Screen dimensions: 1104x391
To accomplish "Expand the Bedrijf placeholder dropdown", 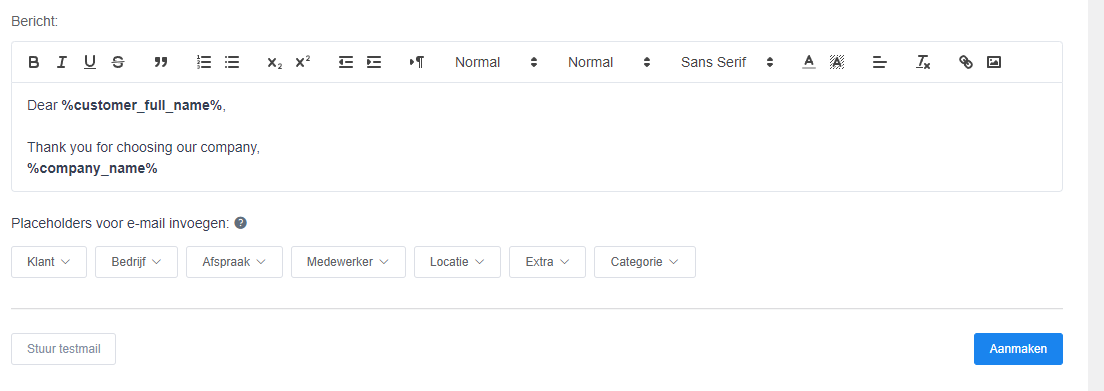I will pyautogui.click(x=136, y=262).
